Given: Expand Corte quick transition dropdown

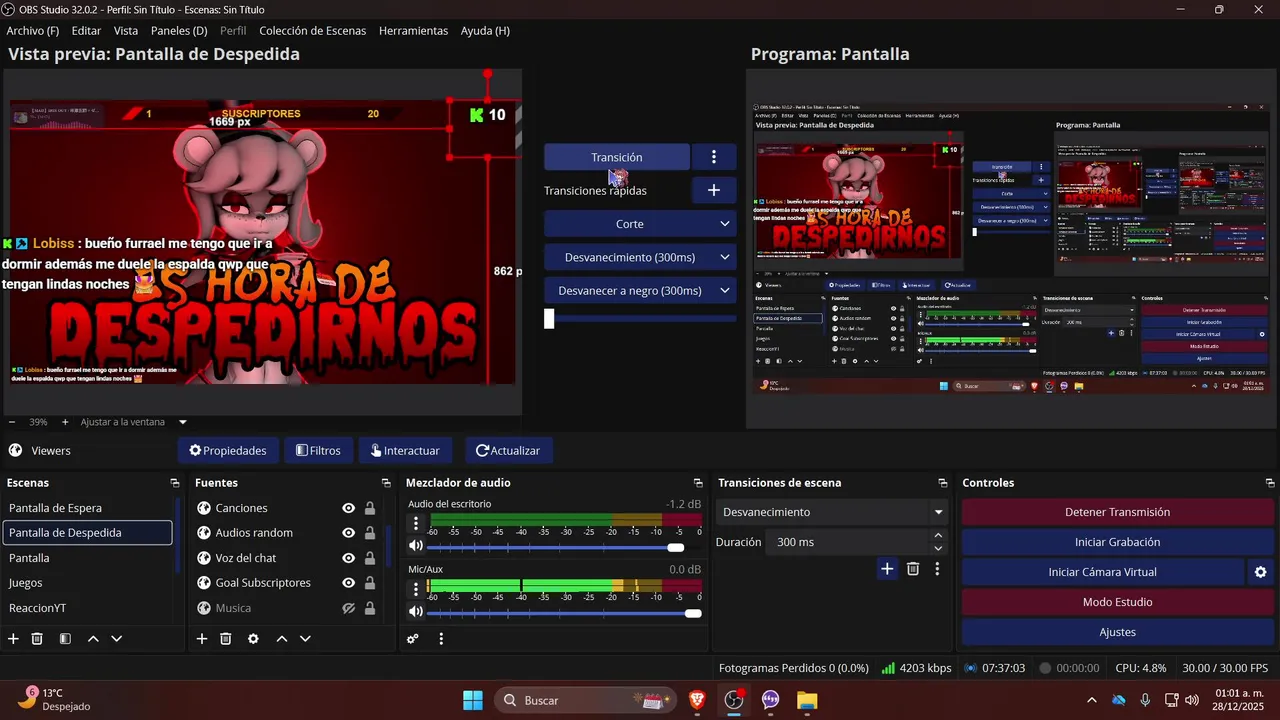Looking at the screenshot, I should (x=725, y=224).
